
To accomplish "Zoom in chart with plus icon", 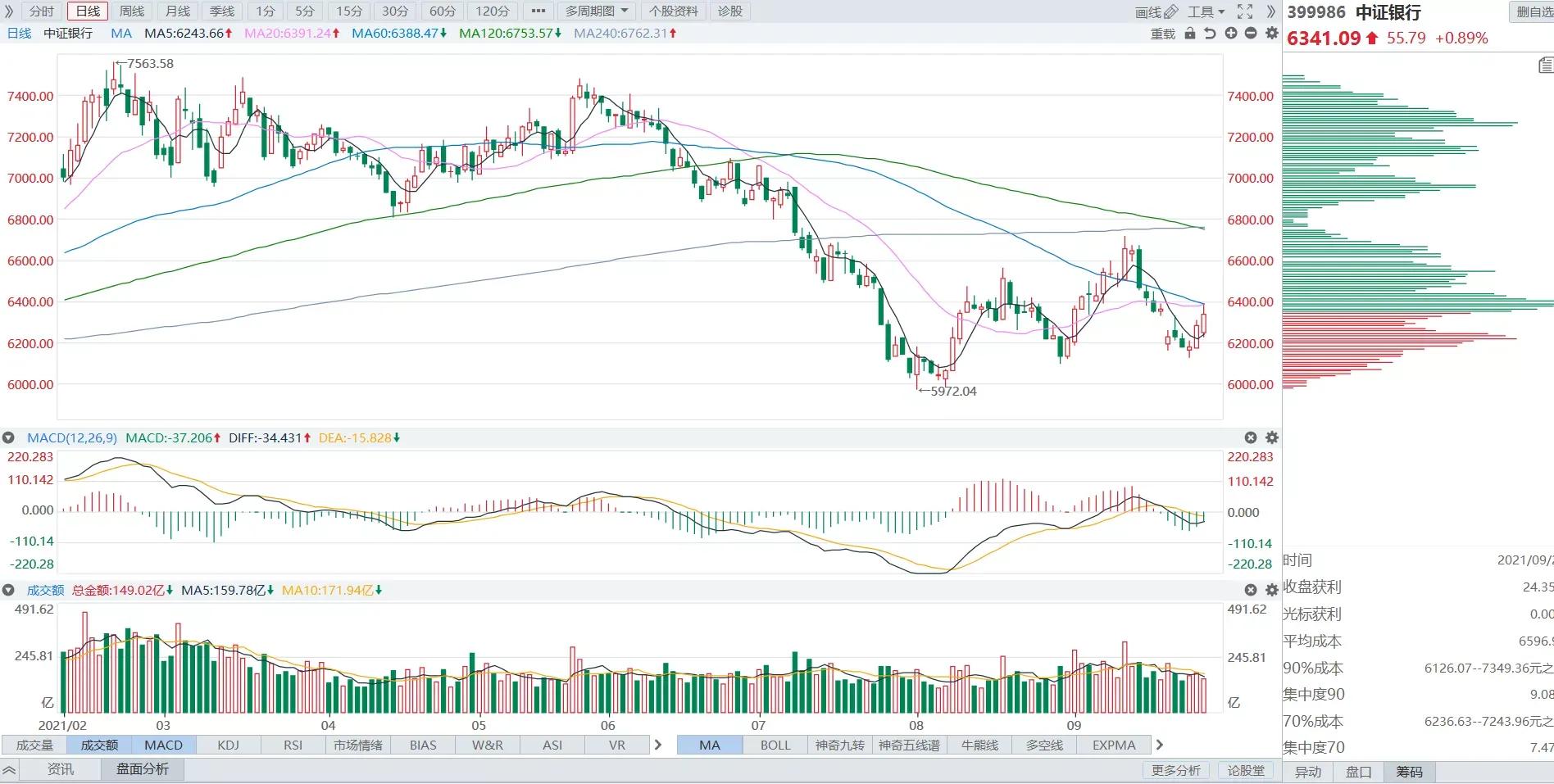I will tap(1231, 34).
